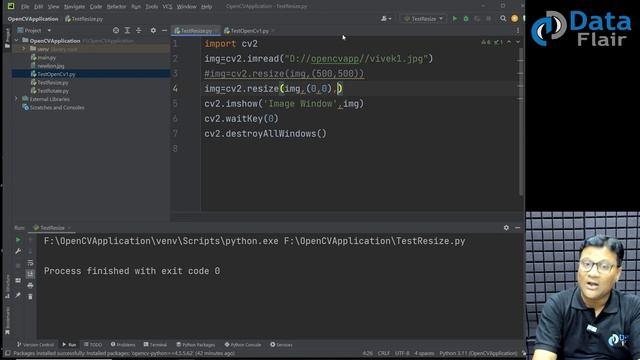Open the VCS menu

[x=167, y=7]
